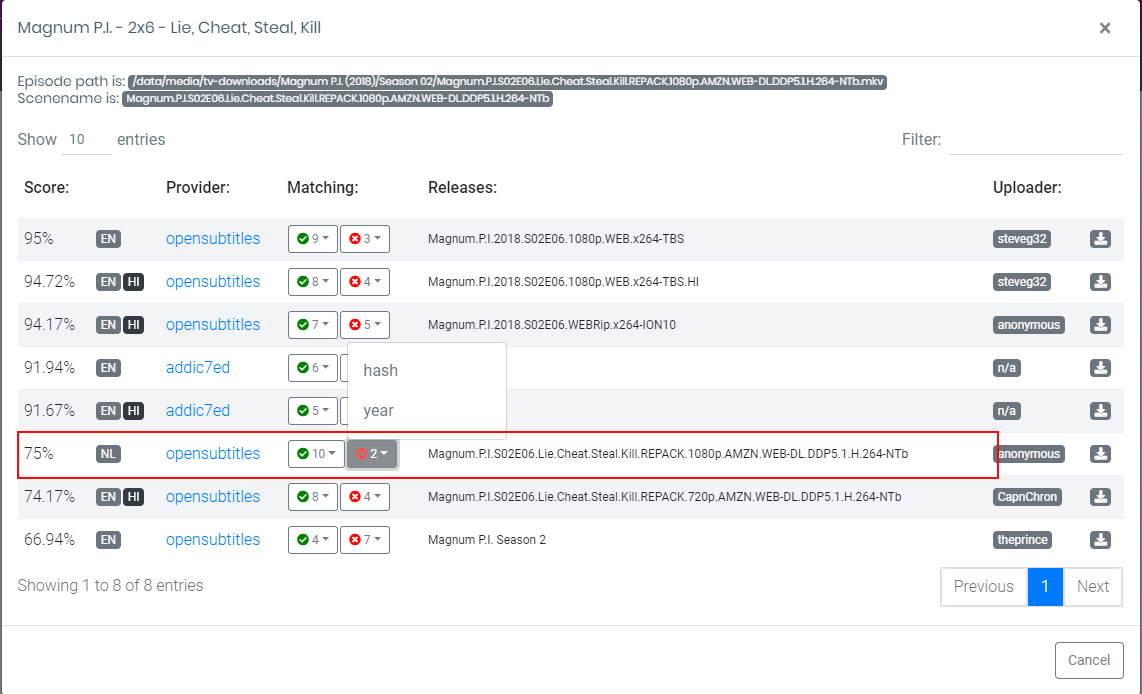Viewport: 1142px width, 694px height.
Task: Cancel the manual subtitle search dialog
Action: coord(1089,660)
